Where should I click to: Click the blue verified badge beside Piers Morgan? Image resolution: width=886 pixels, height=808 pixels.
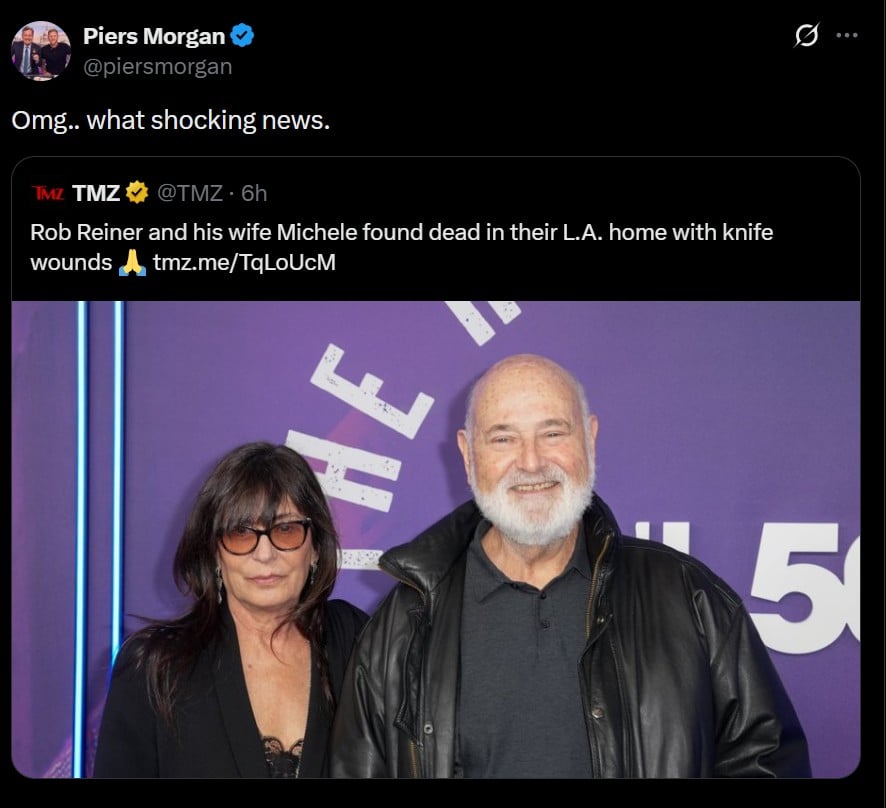[x=243, y=37]
